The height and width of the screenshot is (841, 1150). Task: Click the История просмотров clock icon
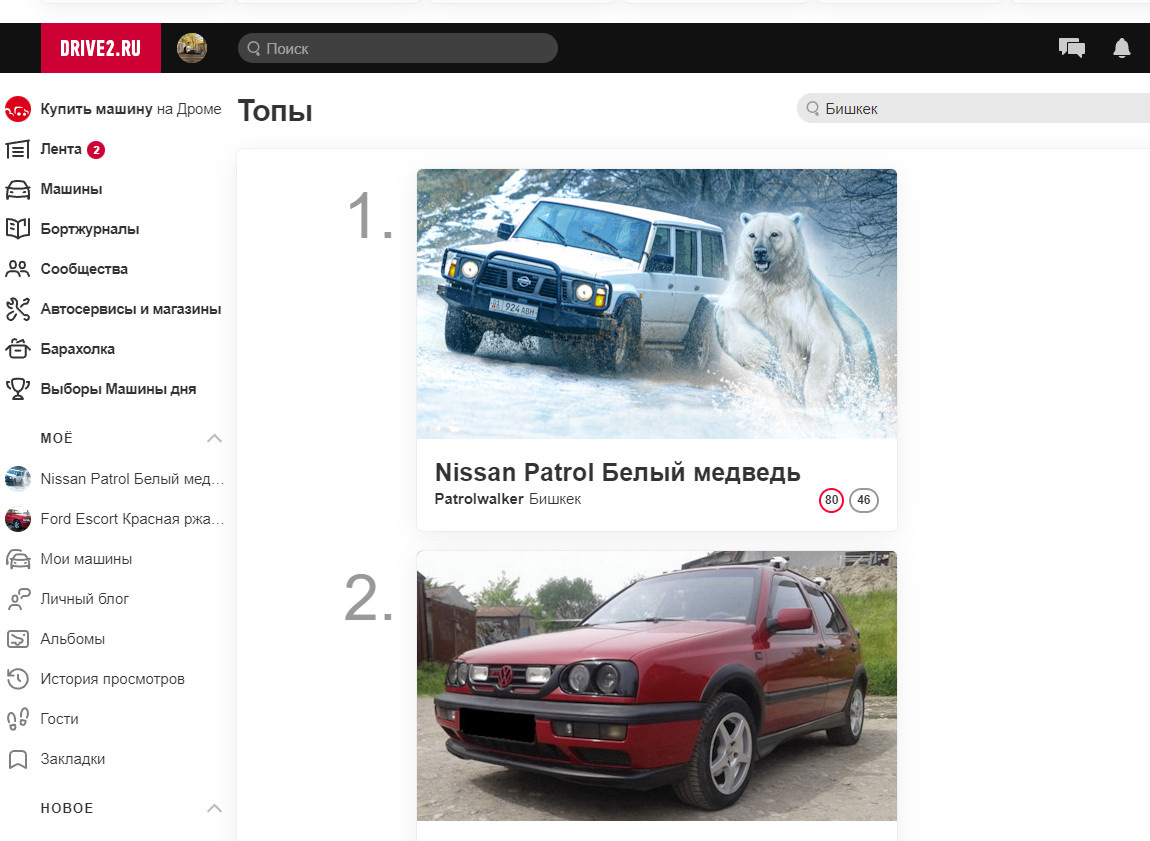tap(18, 679)
